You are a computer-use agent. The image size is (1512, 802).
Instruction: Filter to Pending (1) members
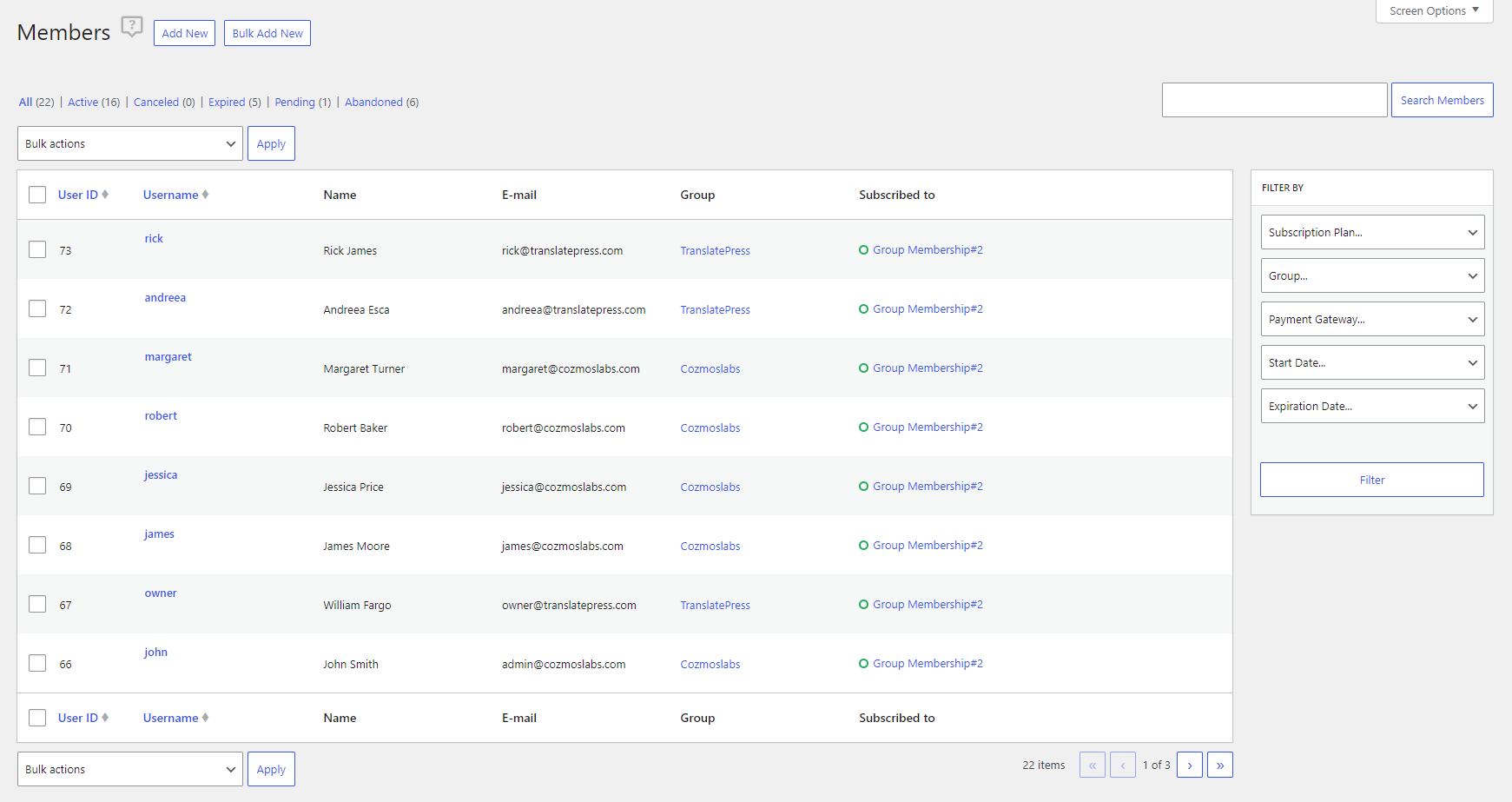coord(303,102)
